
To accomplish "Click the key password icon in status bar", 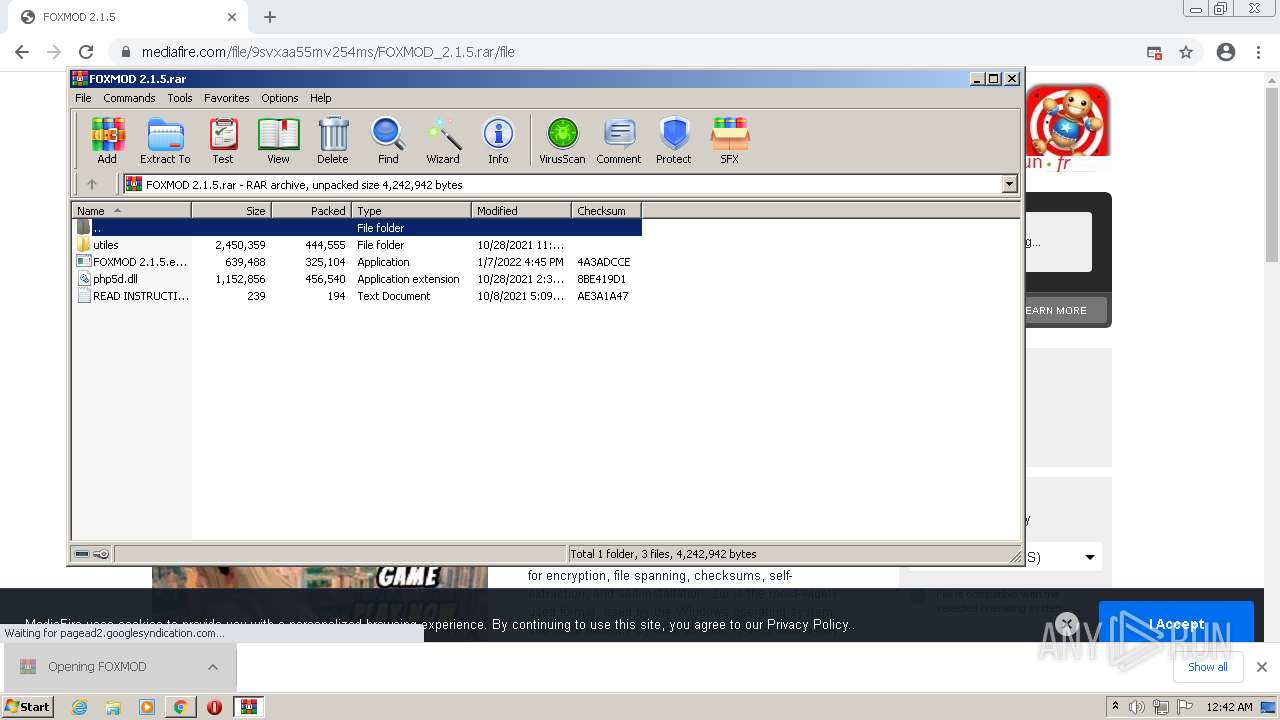I will (x=101, y=554).
